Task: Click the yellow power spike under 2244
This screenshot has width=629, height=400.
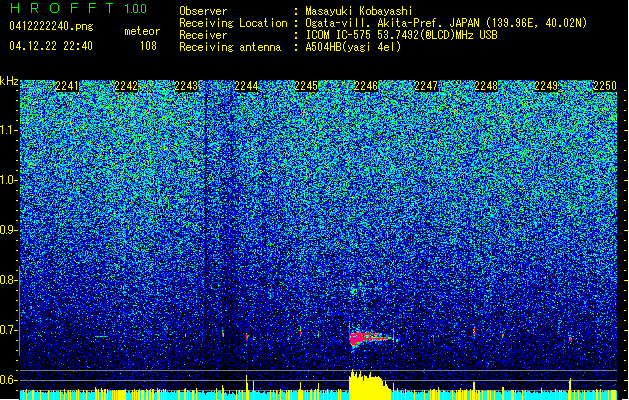Action: (x=247, y=387)
